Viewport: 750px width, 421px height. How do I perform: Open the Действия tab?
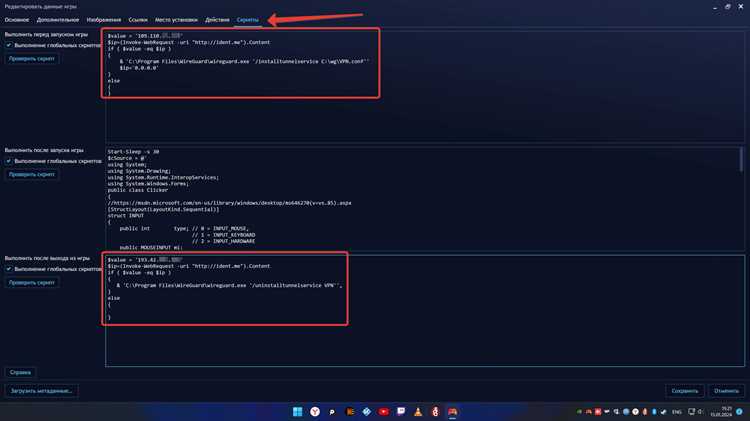click(x=217, y=20)
